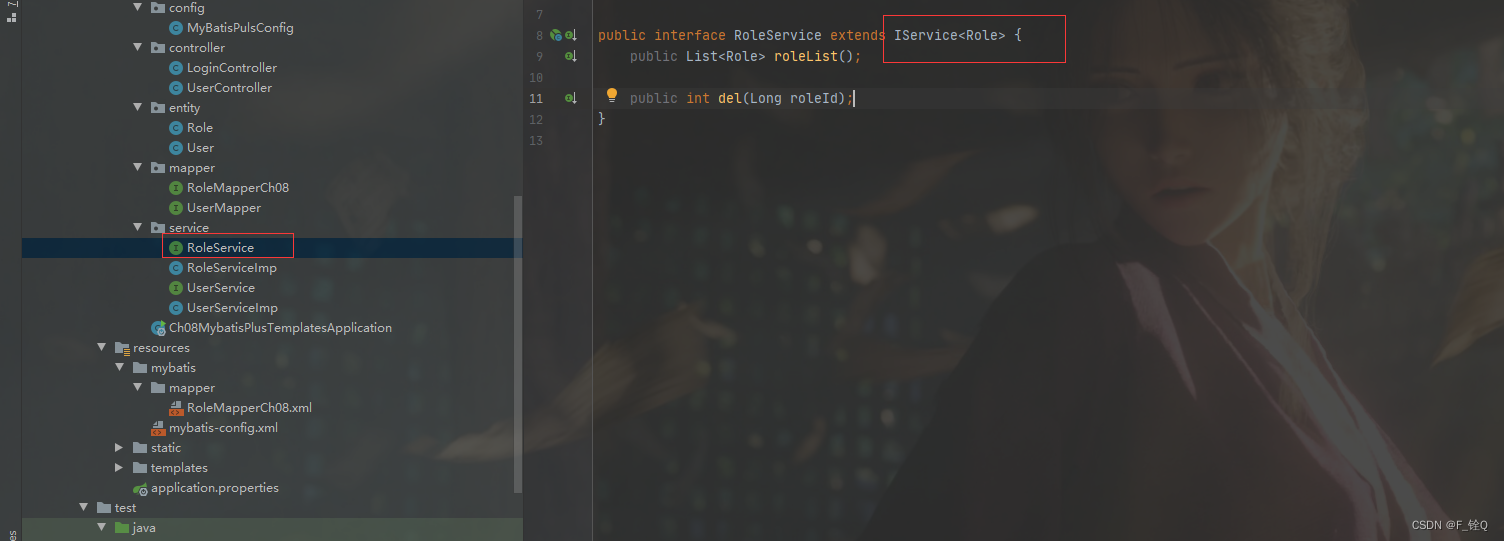Open LoginController class
Screen dimensions: 1504x541
[231, 68]
